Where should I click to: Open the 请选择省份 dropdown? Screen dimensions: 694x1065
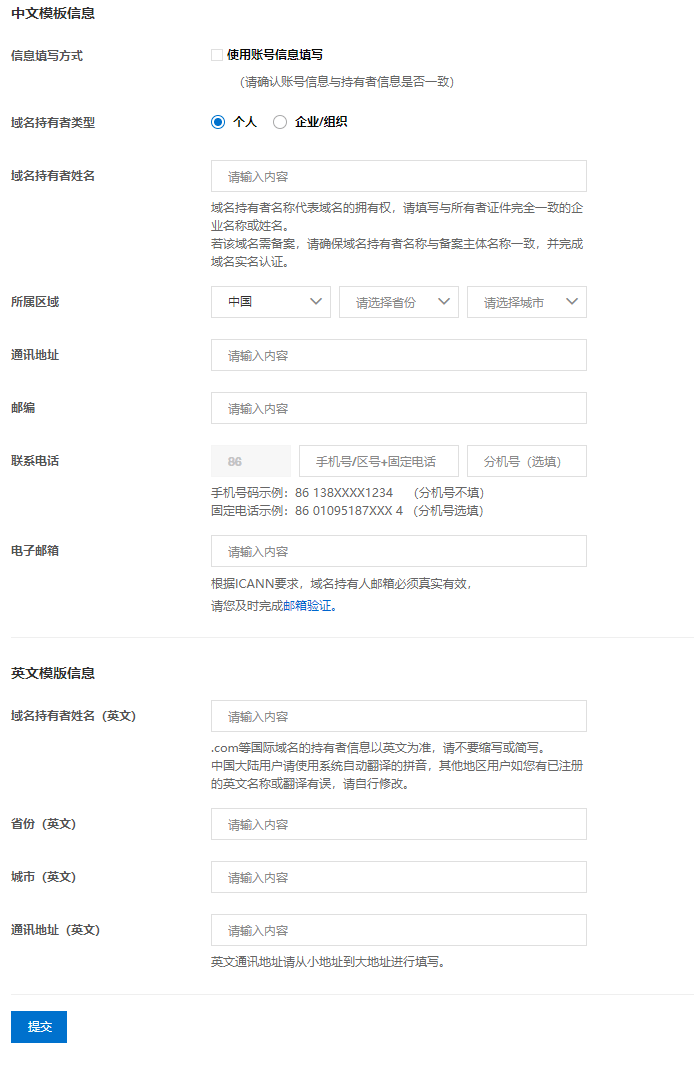pos(399,302)
